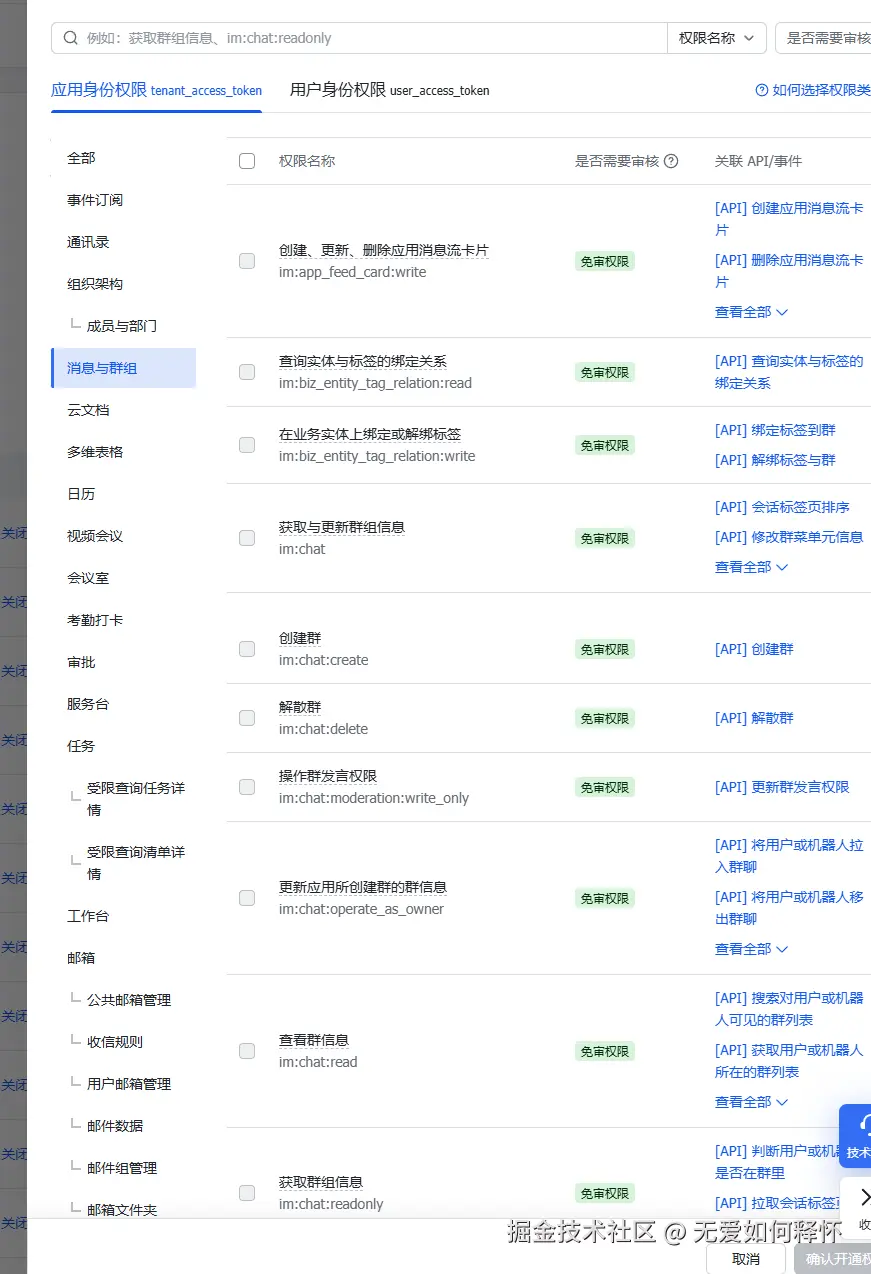Expand 查看全部 in the app_feed_card row
This screenshot has width=871, height=1274.
(x=752, y=312)
